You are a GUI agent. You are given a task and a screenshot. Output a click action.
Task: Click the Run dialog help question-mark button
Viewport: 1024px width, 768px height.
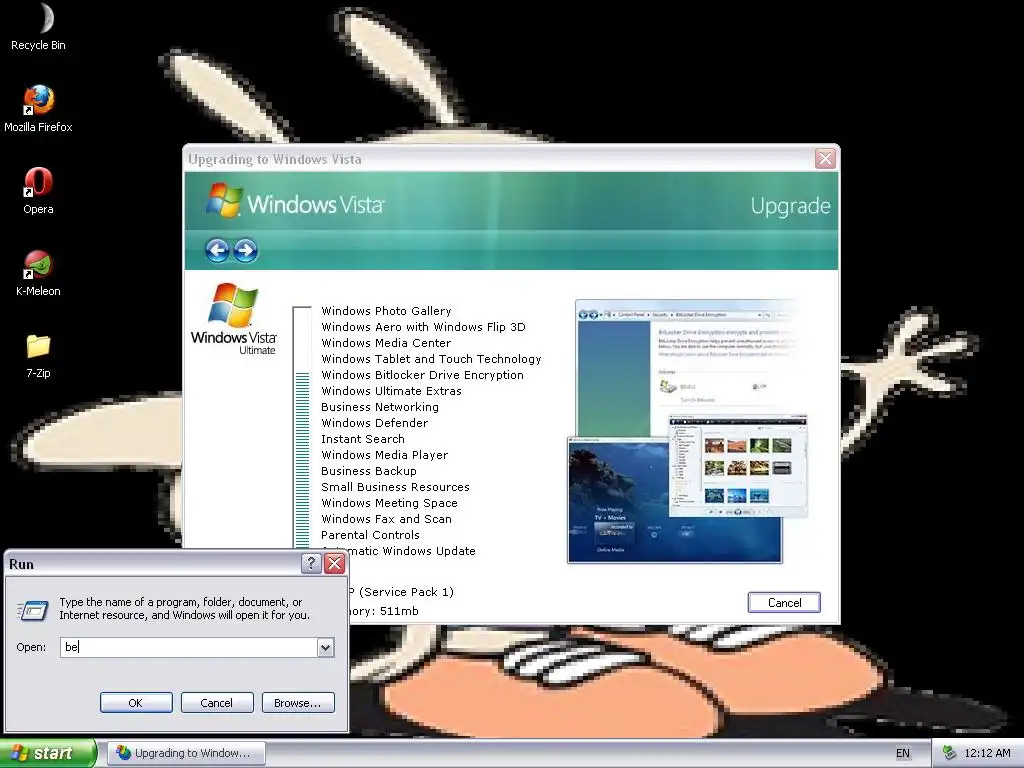pos(312,563)
